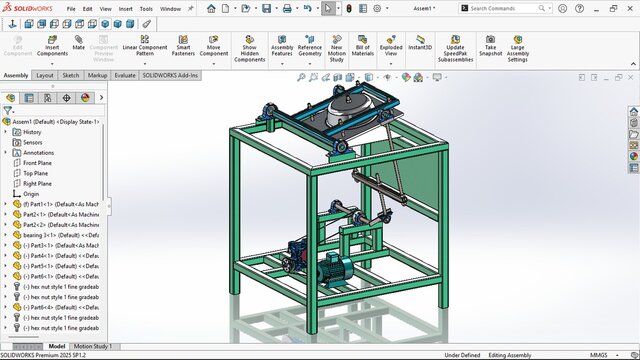Click the Insert Components tool
The image size is (640, 360).
point(52,46)
